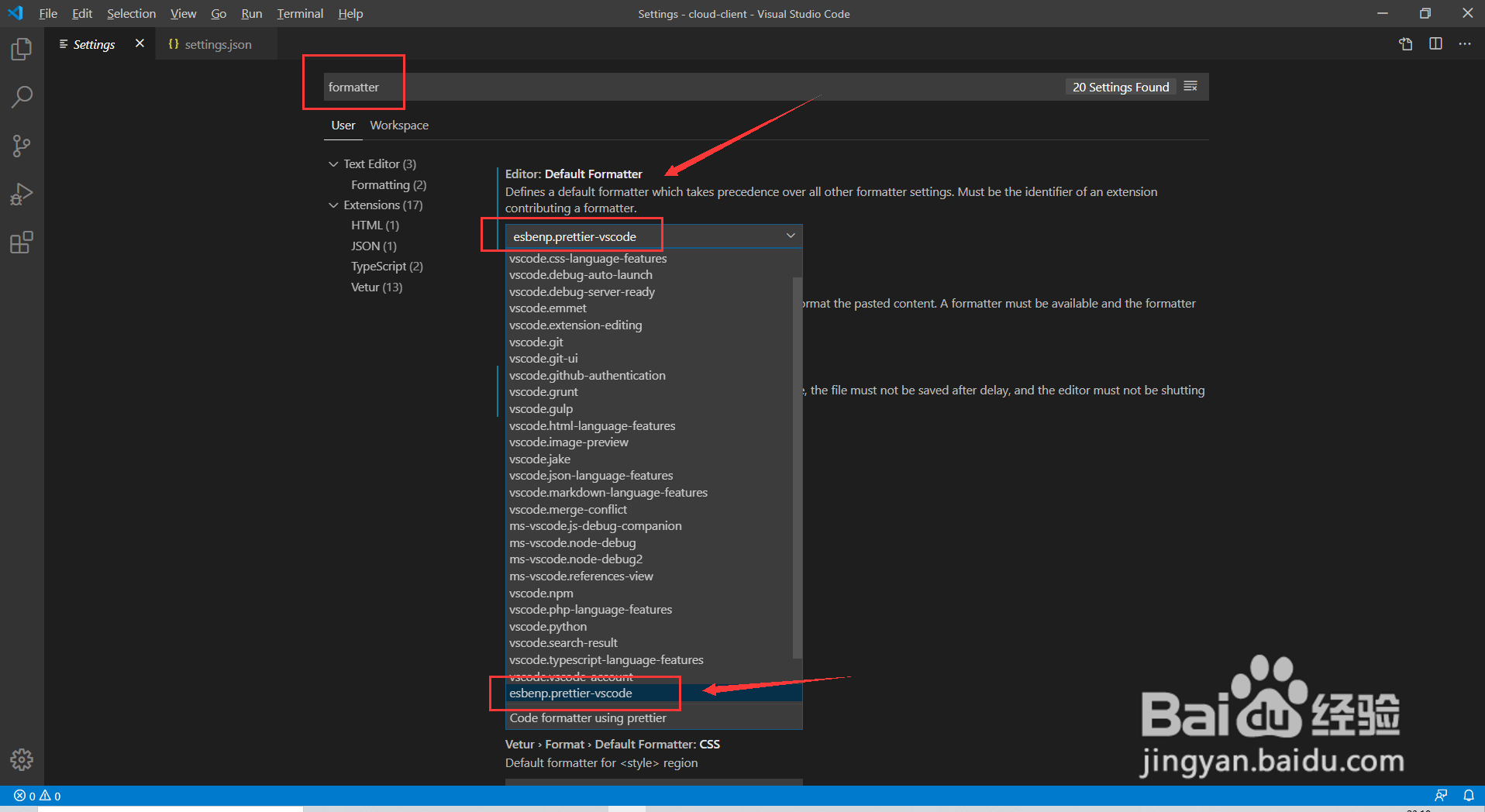This screenshot has width=1485, height=812.
Task: Open the Go menu
Action: [x=219, y=13]
